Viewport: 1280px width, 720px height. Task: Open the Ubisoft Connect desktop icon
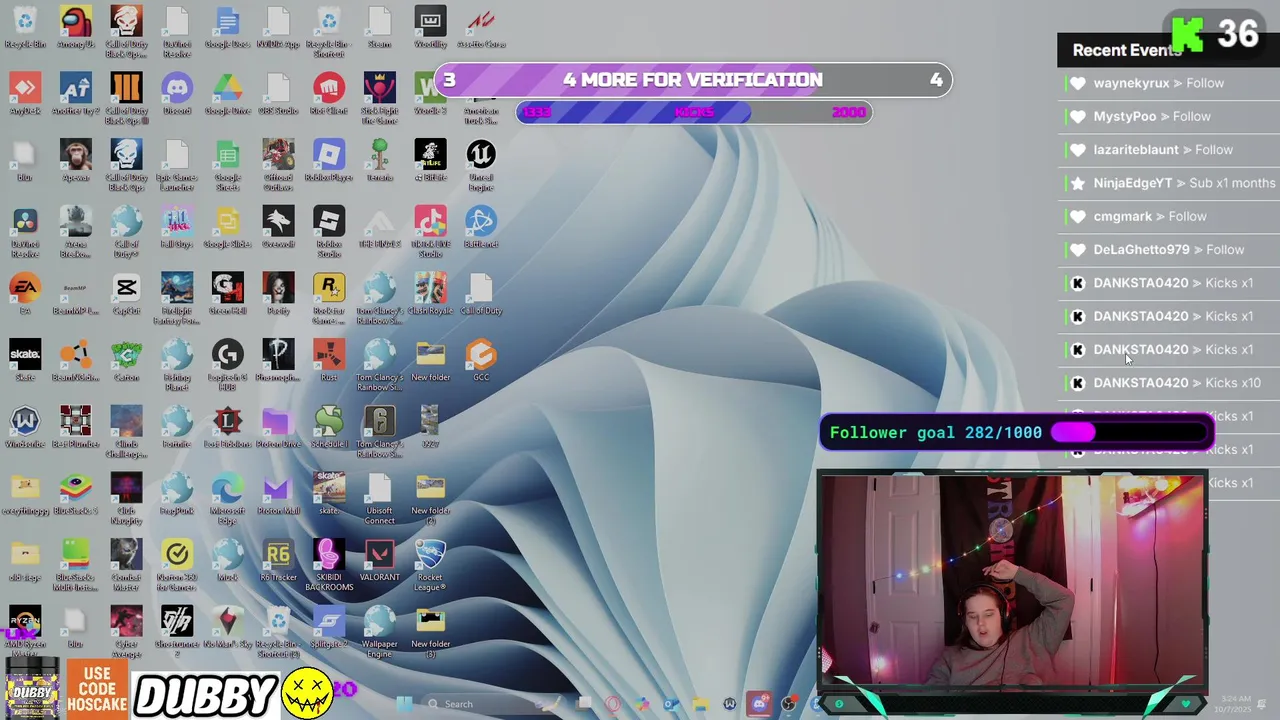[380, 499]
